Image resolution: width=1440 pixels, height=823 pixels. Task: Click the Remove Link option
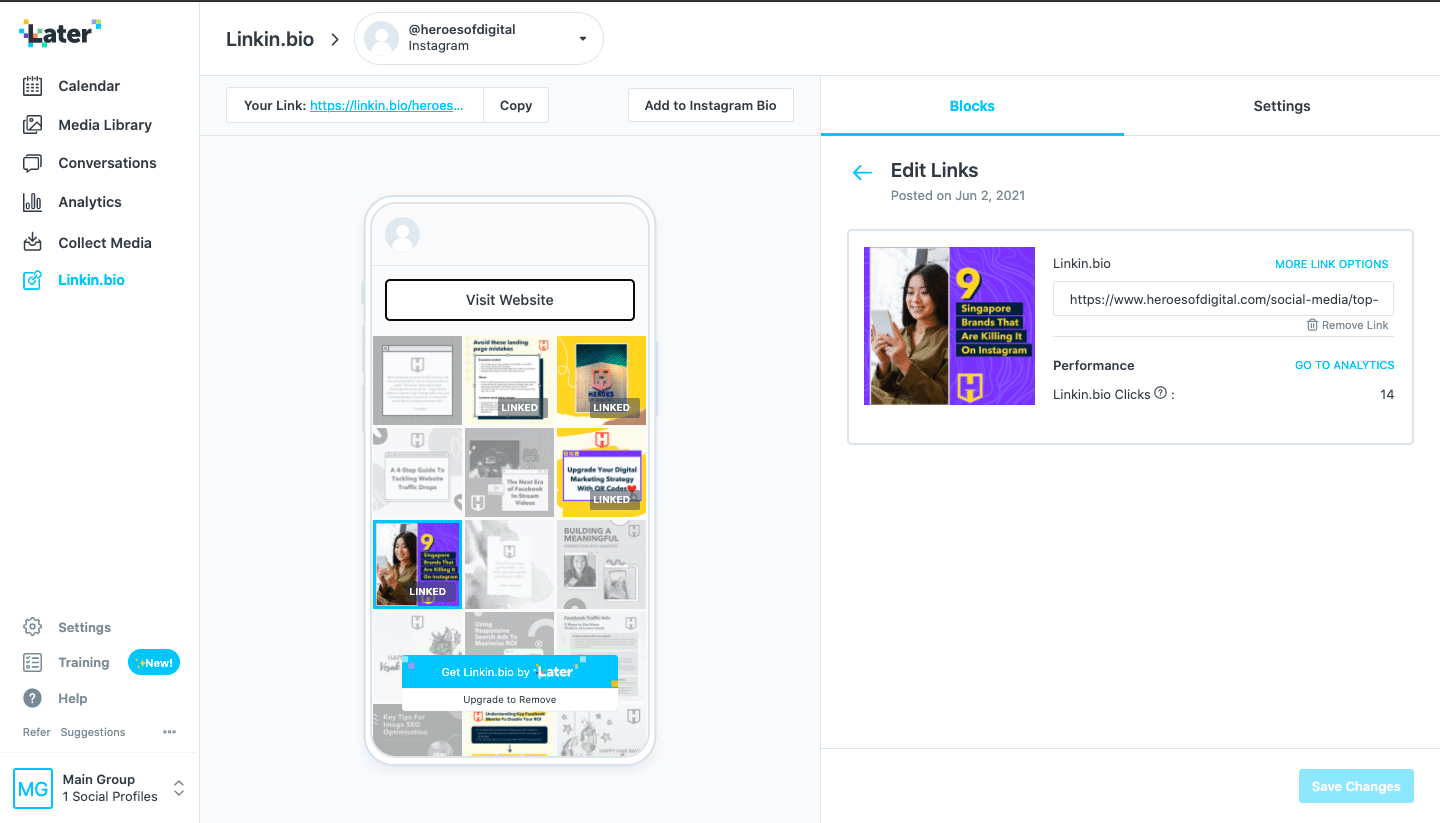1347,325
